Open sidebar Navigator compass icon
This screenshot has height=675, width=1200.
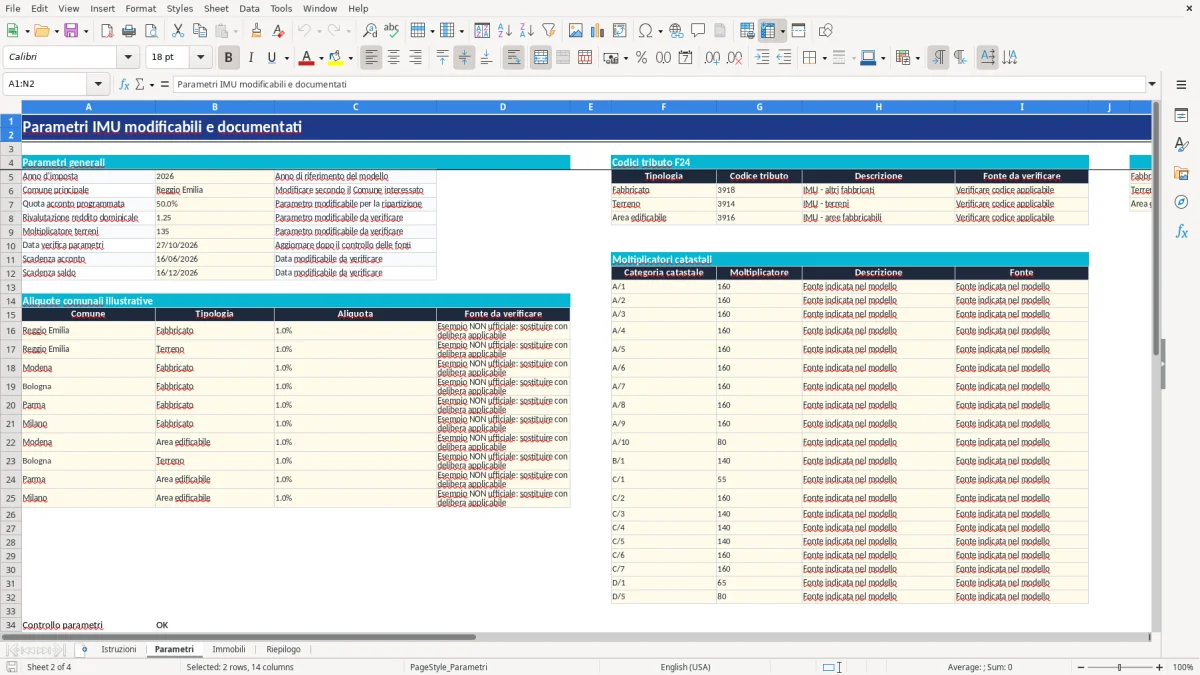coord(1181,202)
